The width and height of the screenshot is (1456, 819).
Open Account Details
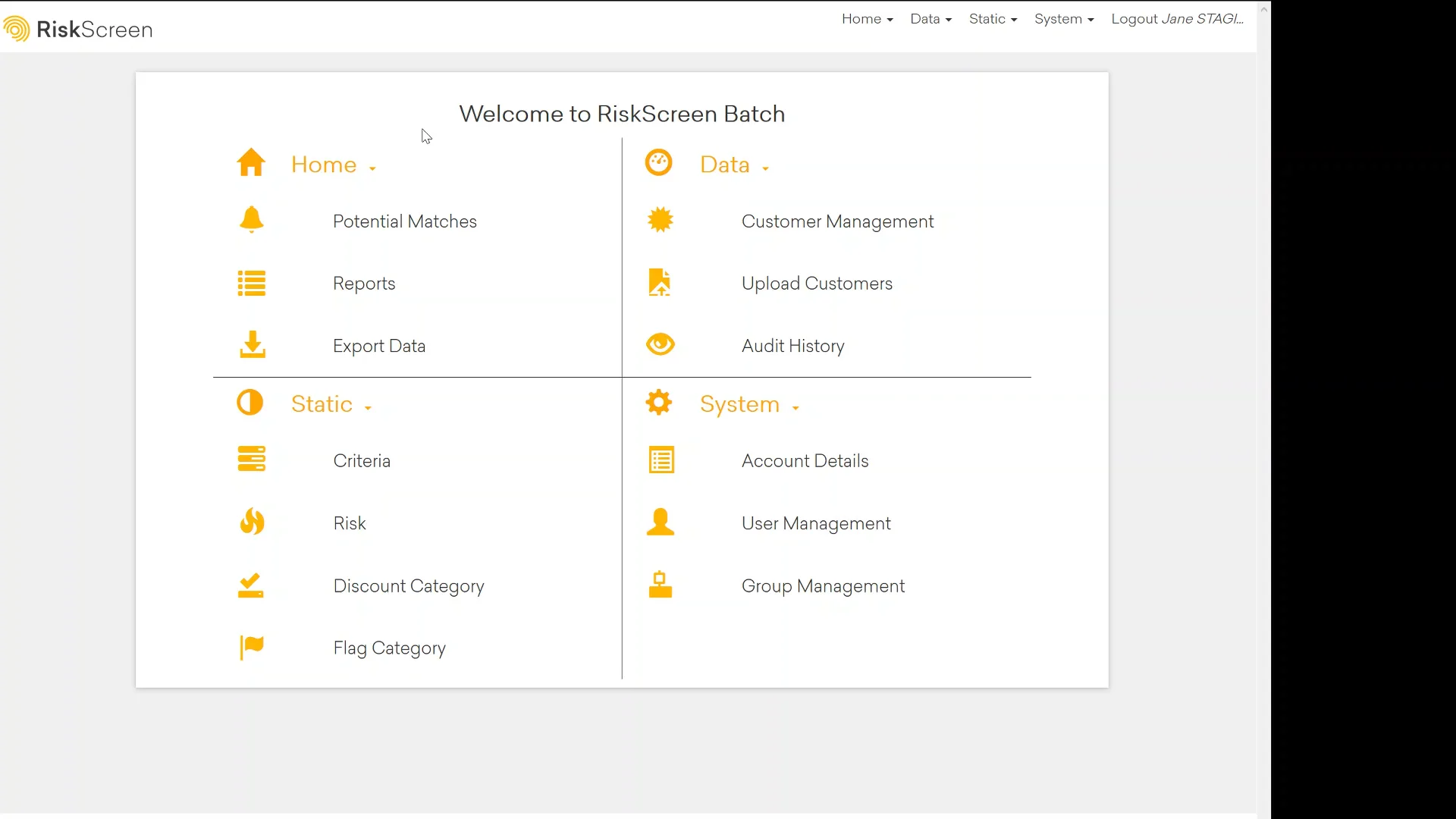pyautogui.click(x=805, y=460)
